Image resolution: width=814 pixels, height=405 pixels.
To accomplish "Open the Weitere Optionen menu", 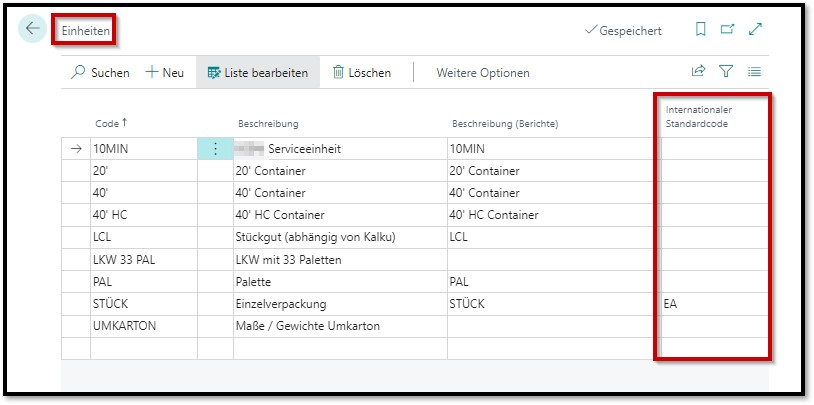I will 483,72.
